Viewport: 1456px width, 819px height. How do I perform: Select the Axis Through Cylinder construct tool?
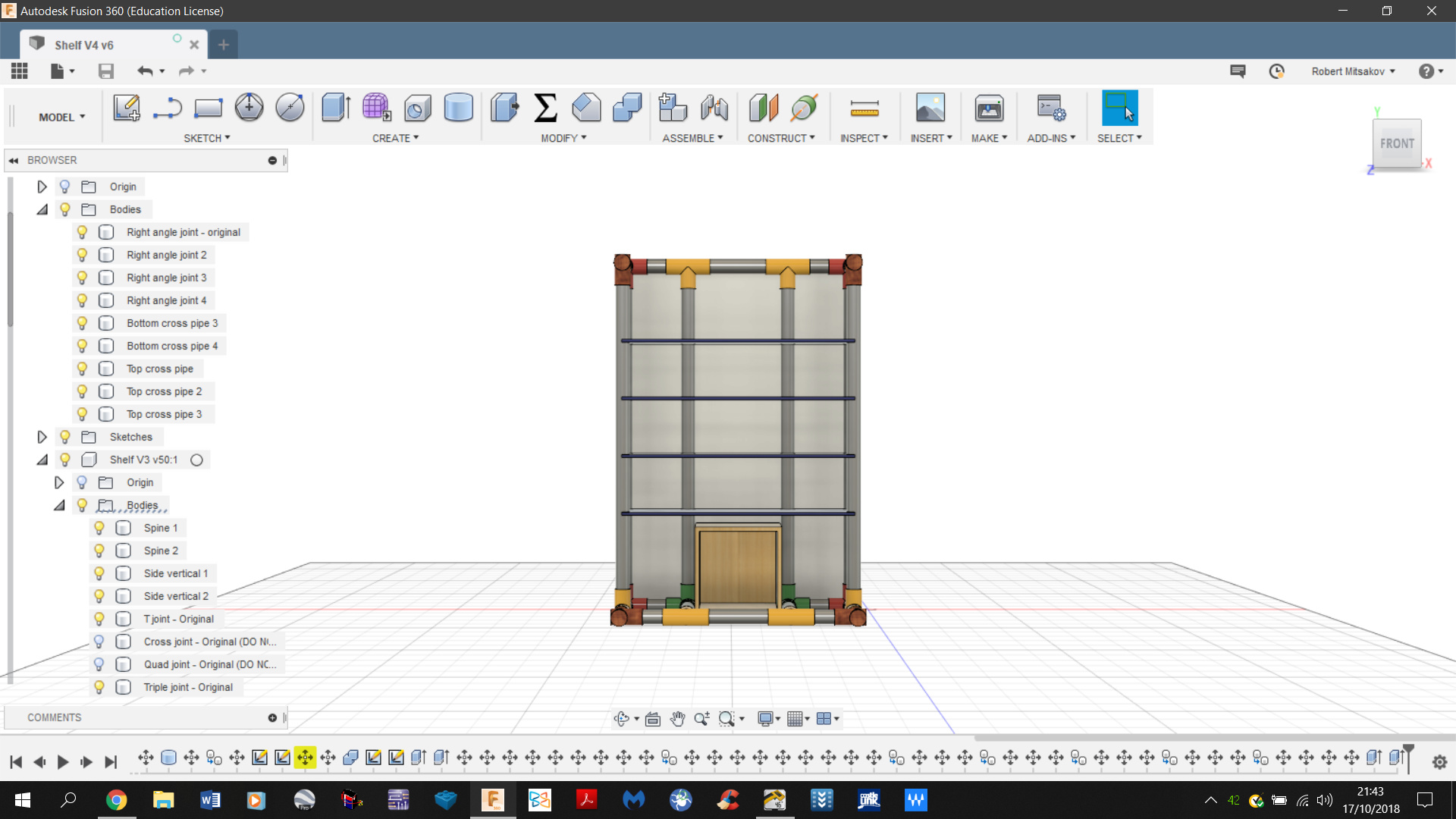pyautogui.click(x=804, y=108)
